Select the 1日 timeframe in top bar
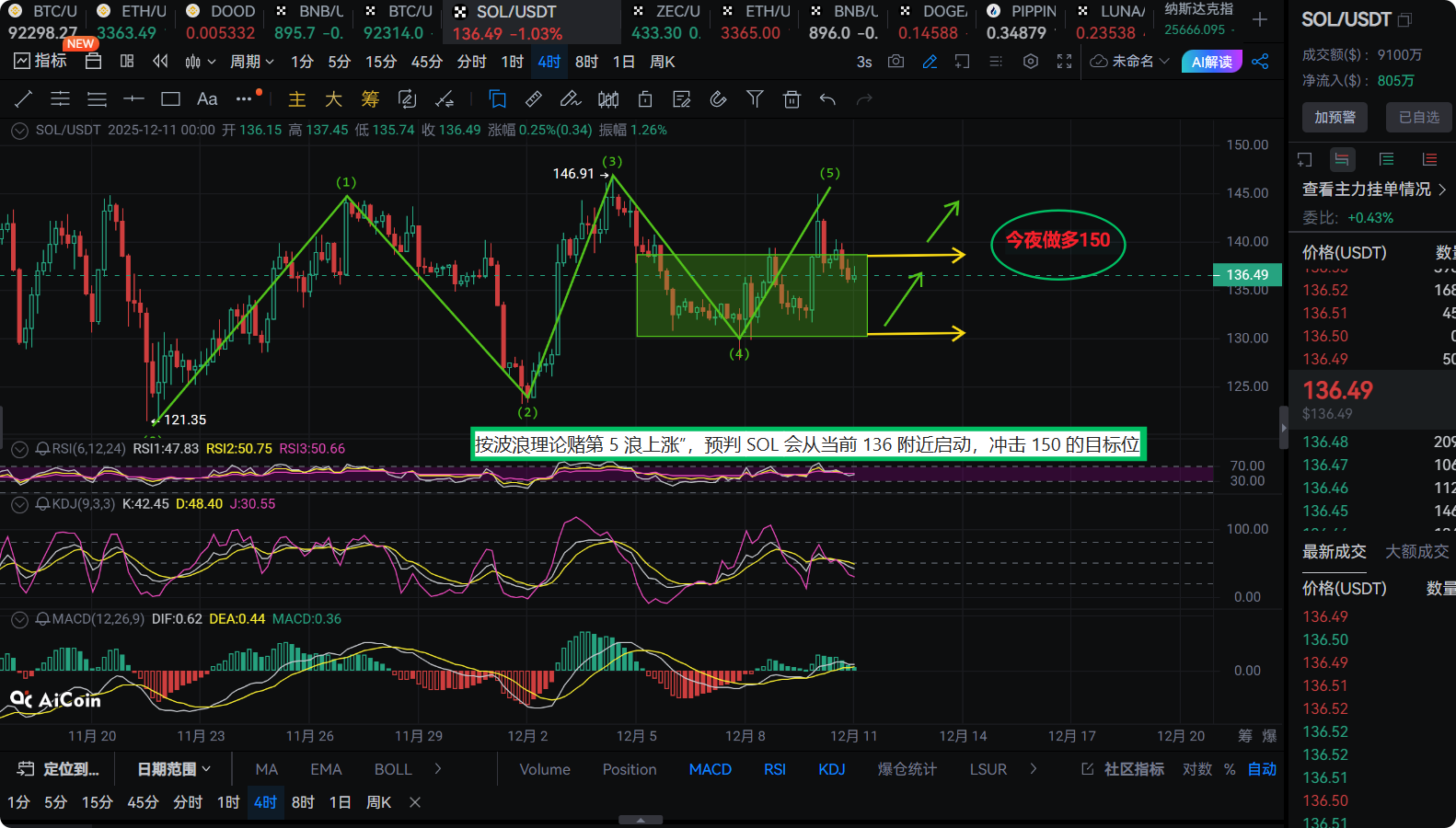Image resolution: width=1456 pixels, height=828 pixels. pyautogui.click(x=623, y=62)
